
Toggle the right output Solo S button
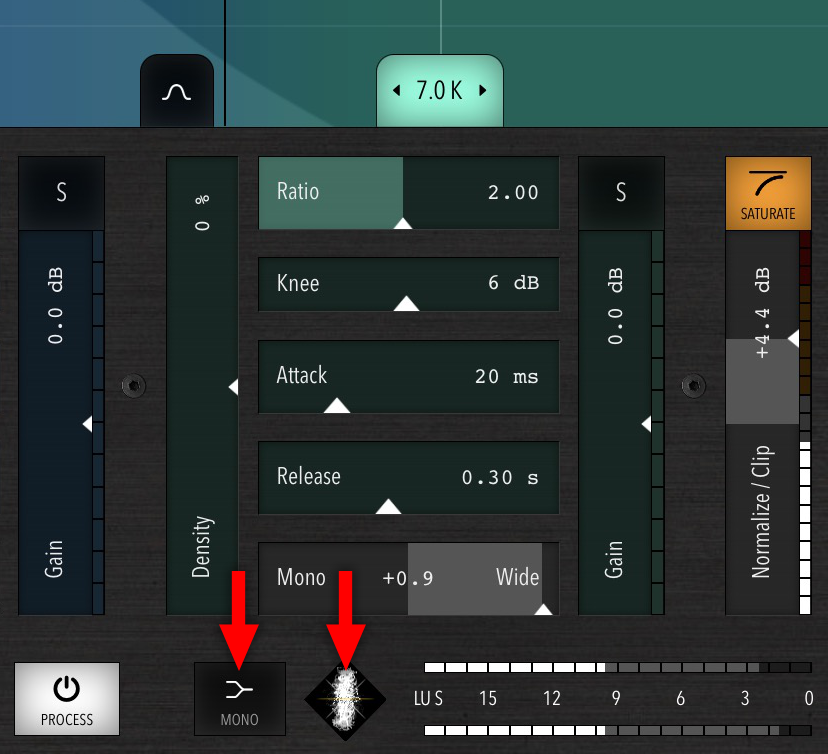click(x=621, y=193)
